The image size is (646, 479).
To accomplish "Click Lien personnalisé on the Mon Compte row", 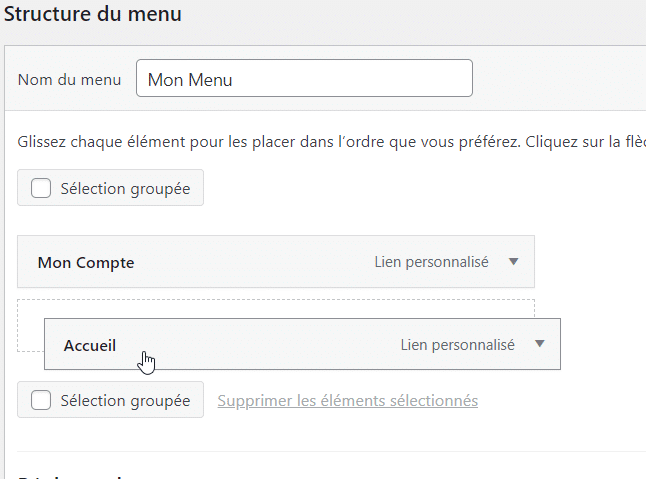I will (431, 262).
